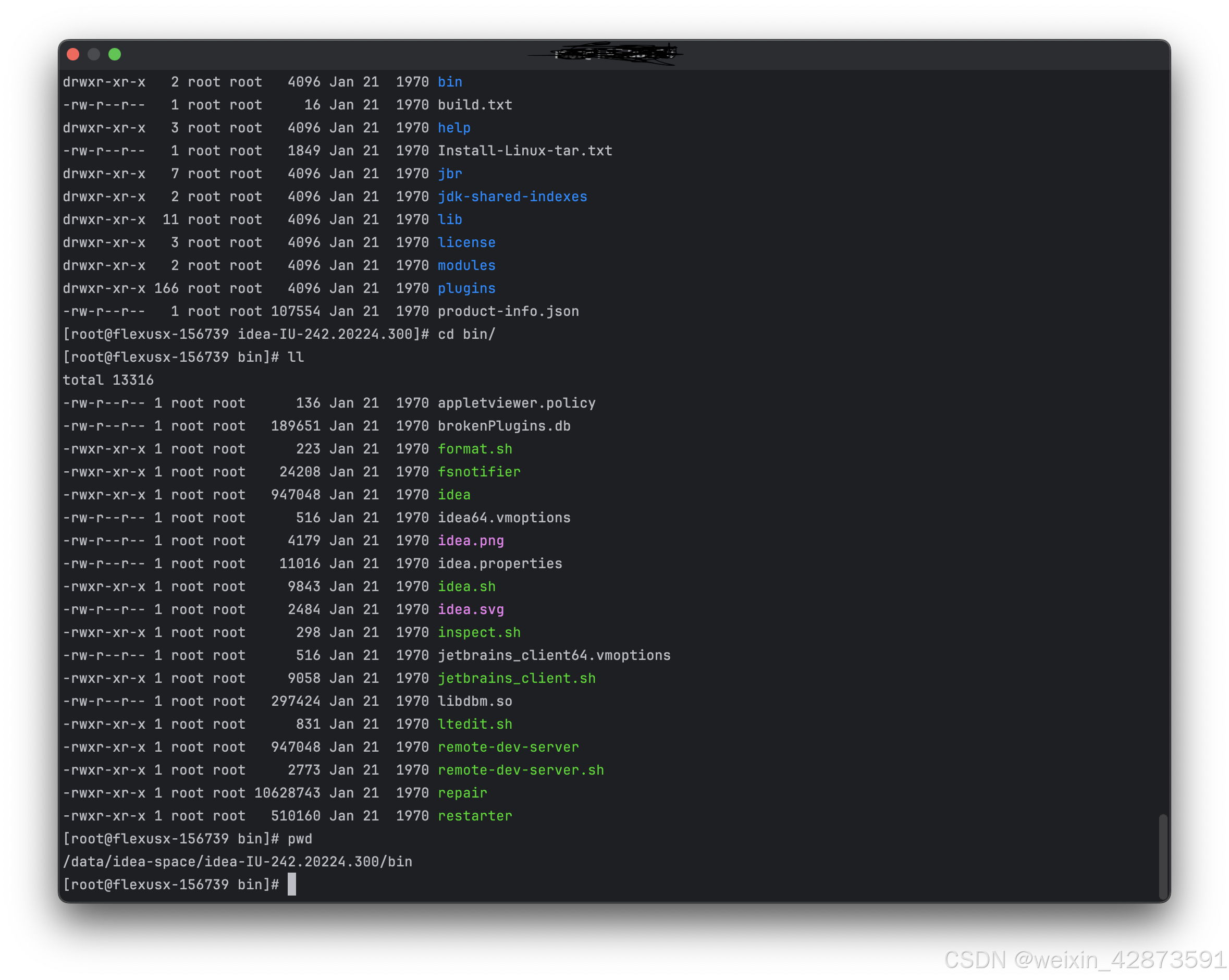The height and width of the screenshot is (980, 1229).
Task: Click the blue plugins directory name
Action: (466, 288)
